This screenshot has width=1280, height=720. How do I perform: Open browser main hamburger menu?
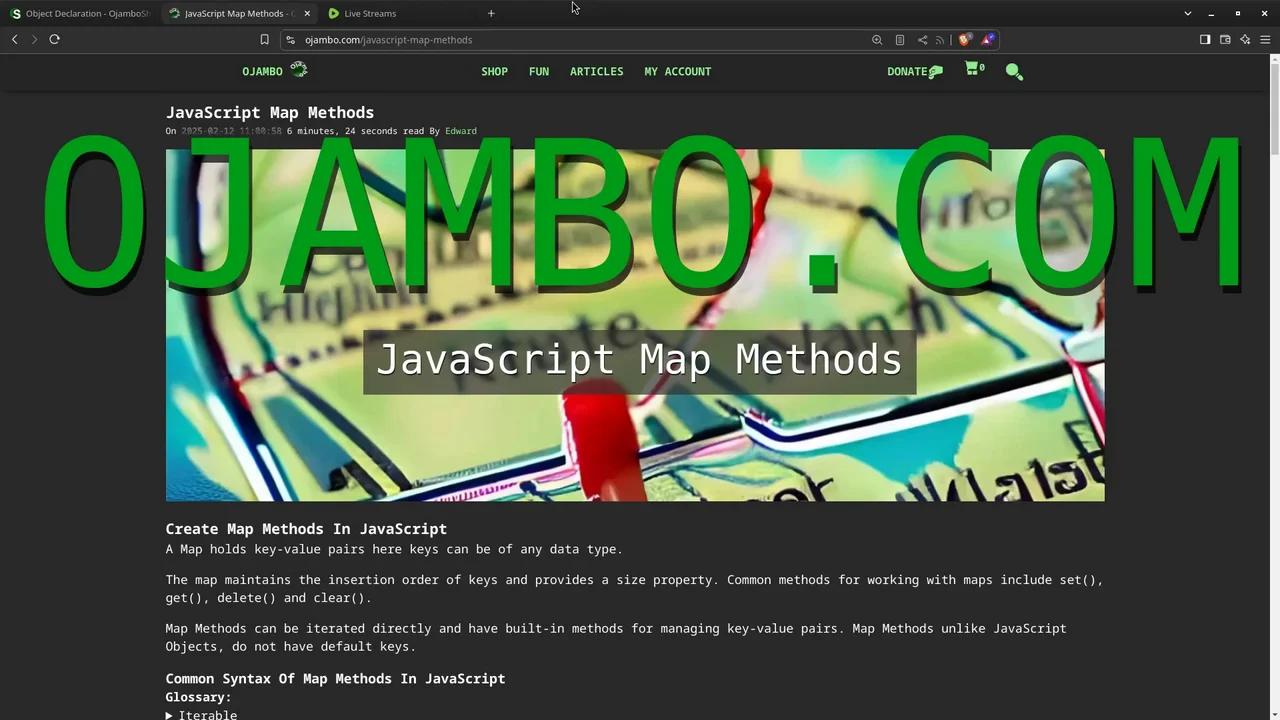(x=1265, y=40)
